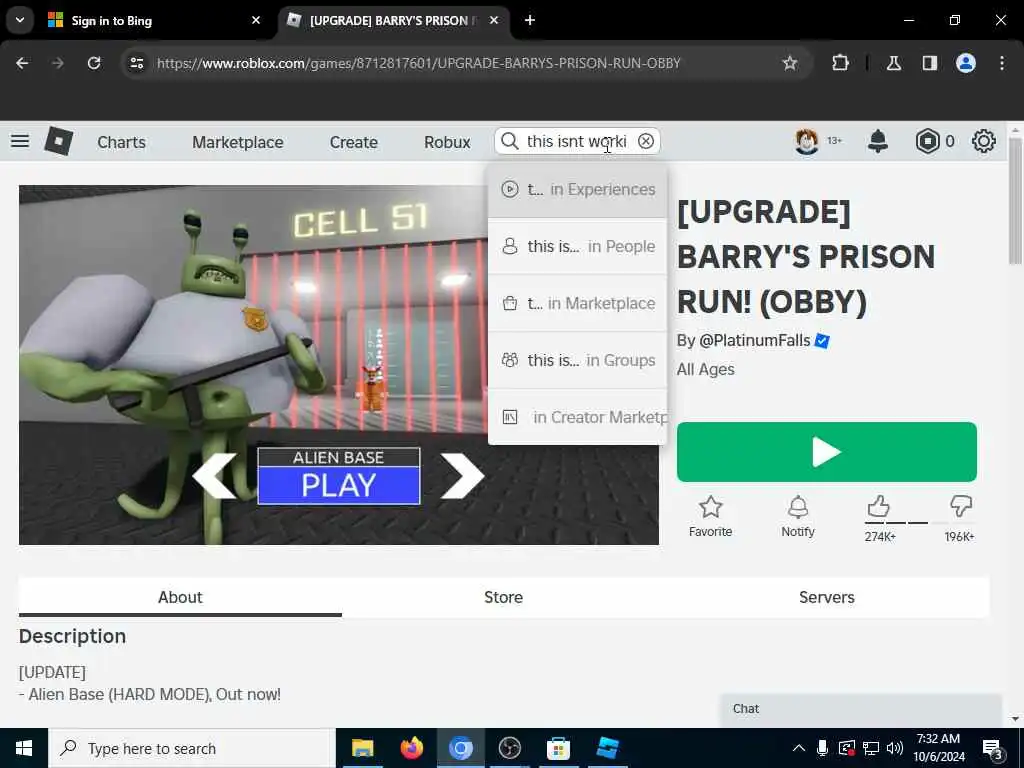The height and width of the screenshot is (768, 1024).
Task: Open the Robux nav link
Action: [x=447, y=142]
